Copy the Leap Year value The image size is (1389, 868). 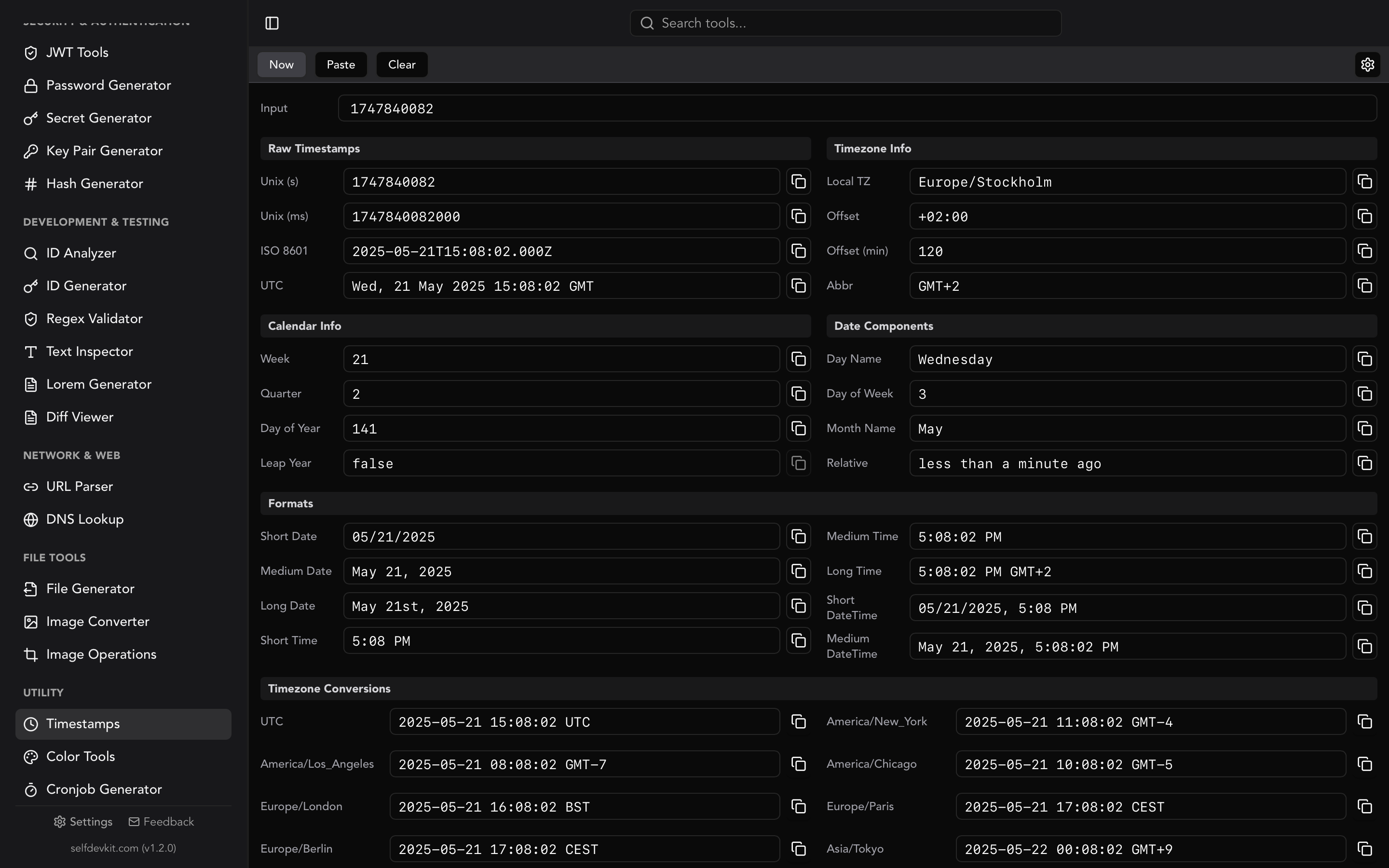(798, 463)
